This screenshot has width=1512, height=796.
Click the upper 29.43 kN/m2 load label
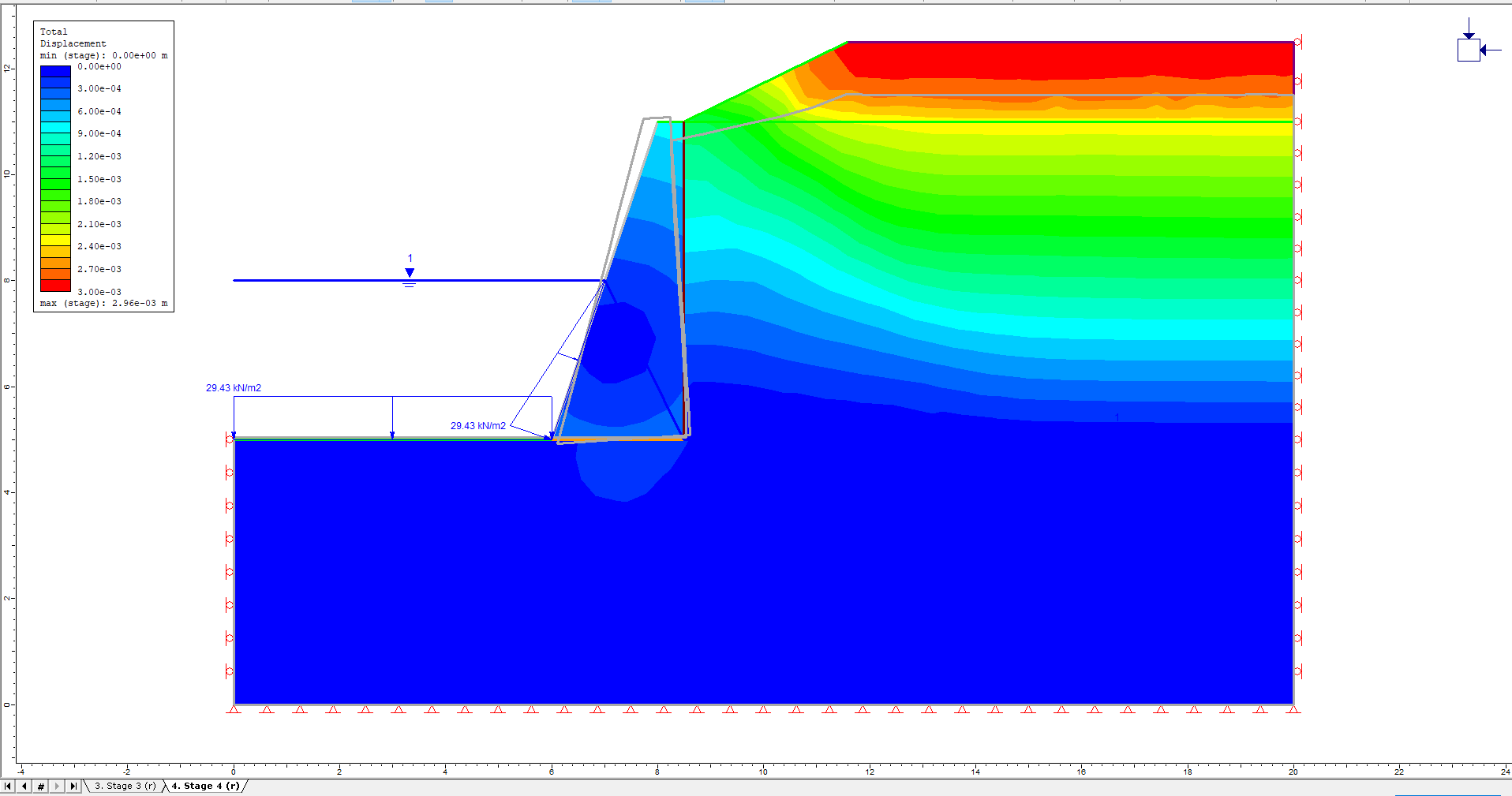pos(234,388)
